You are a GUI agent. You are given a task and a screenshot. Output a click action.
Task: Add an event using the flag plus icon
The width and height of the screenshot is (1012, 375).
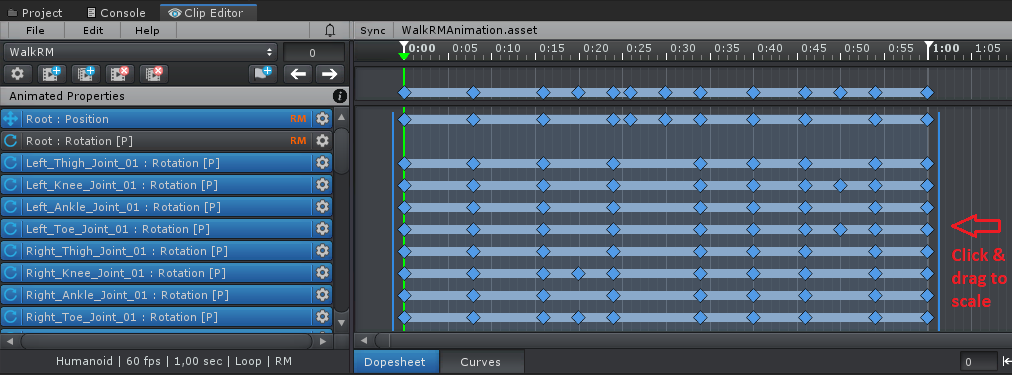click(263, 74)
